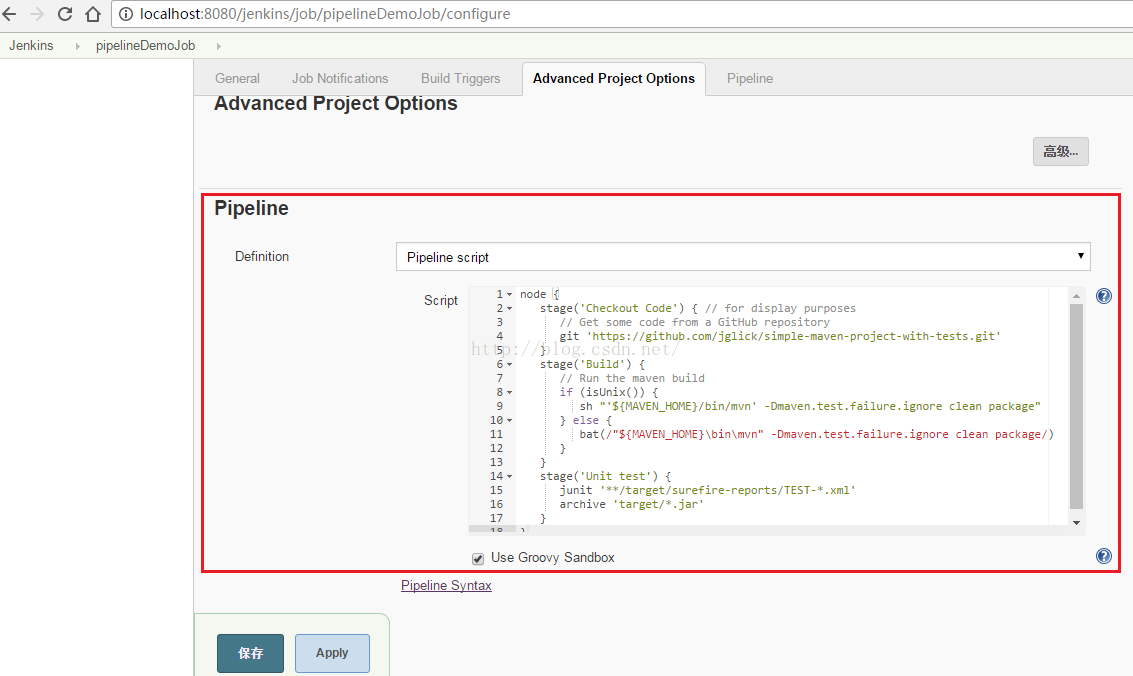
Task: Click script editor scrollbar up arrow
Action: click(x=1077, y=296)
